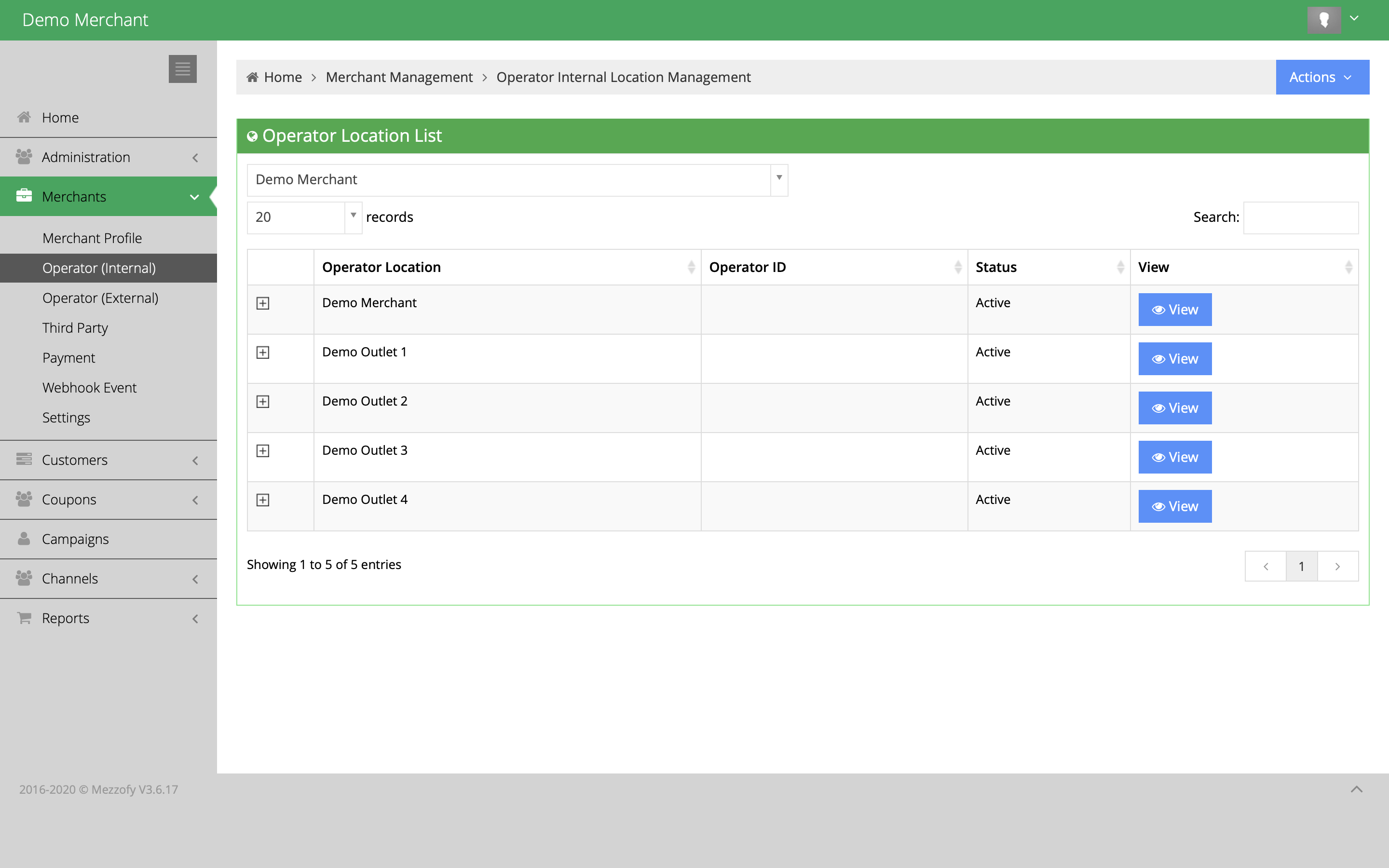The height and width of the screenshot is (868, 1389).
Task: Click into the Search input field
Action: click(1300, 217)
